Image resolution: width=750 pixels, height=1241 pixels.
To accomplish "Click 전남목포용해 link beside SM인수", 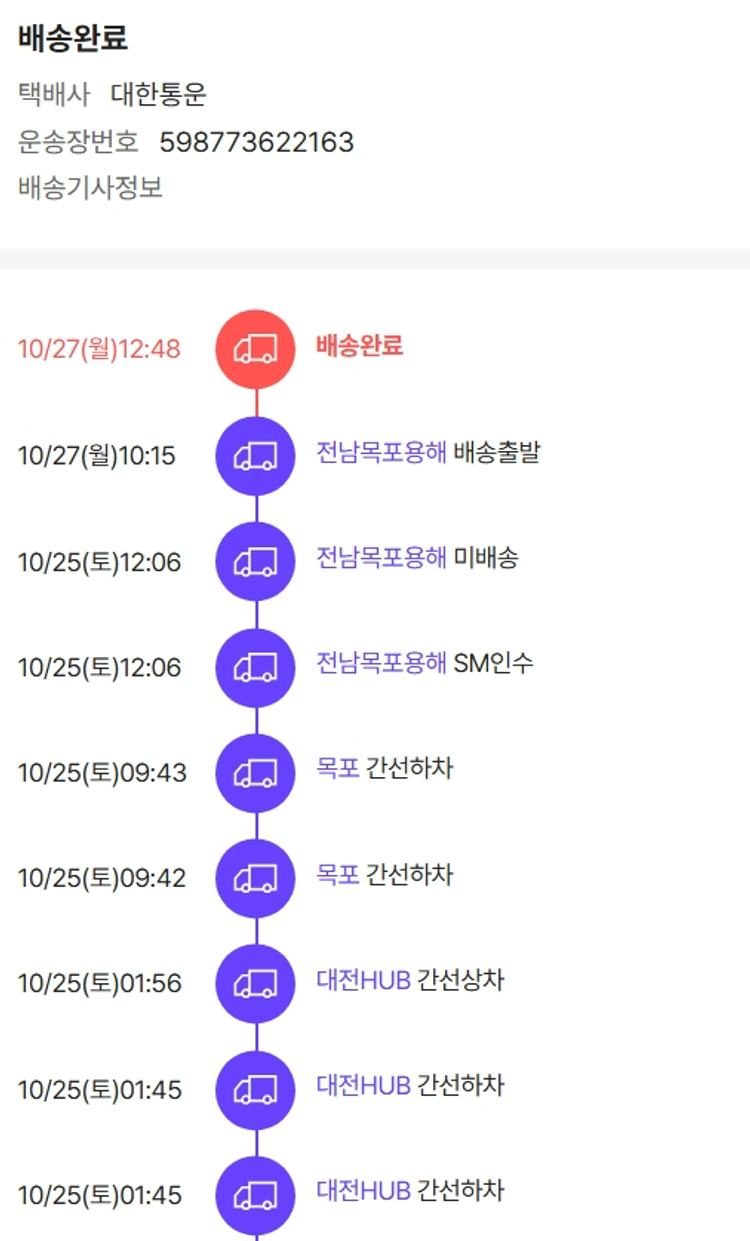I will (381, 663).
